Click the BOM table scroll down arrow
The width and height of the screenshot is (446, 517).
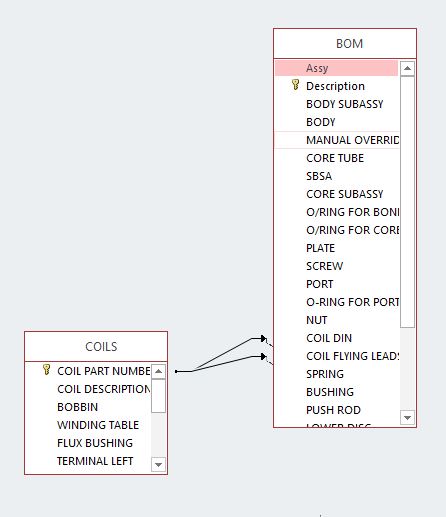[407, 417]
